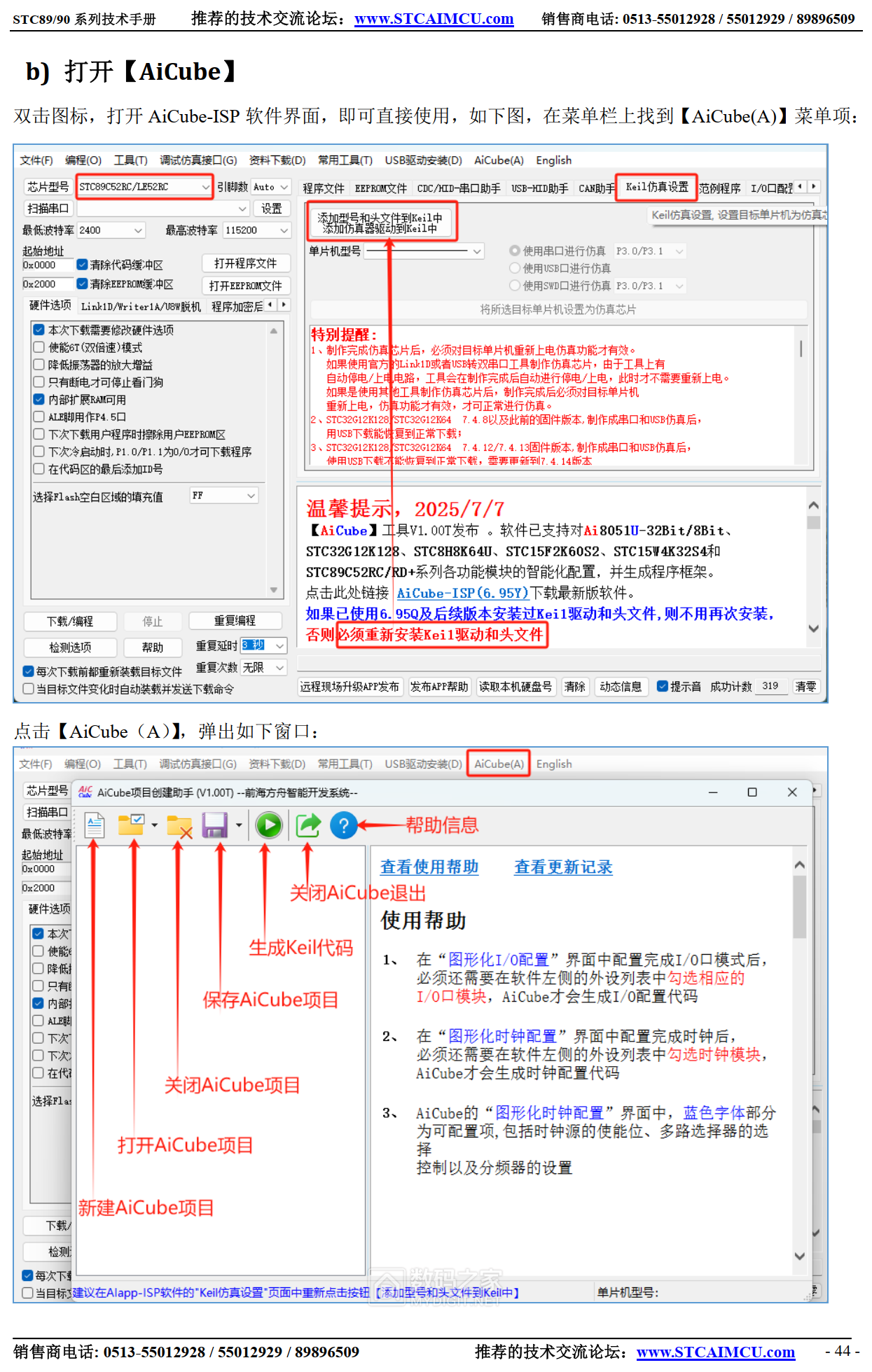Click 打开EEPROM文件 button
This screenshot has width=872, height=1372.
coord(245,286)
